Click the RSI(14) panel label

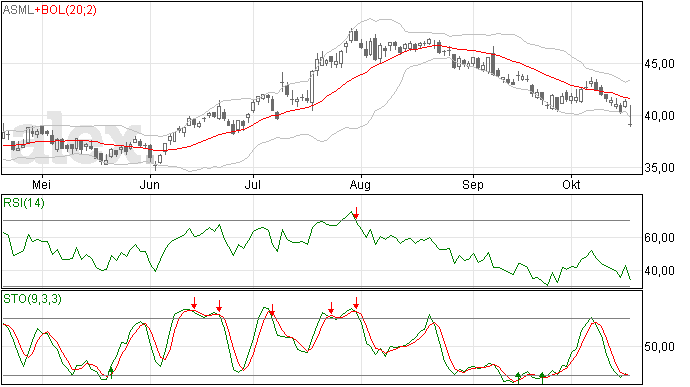click(24, 203)
